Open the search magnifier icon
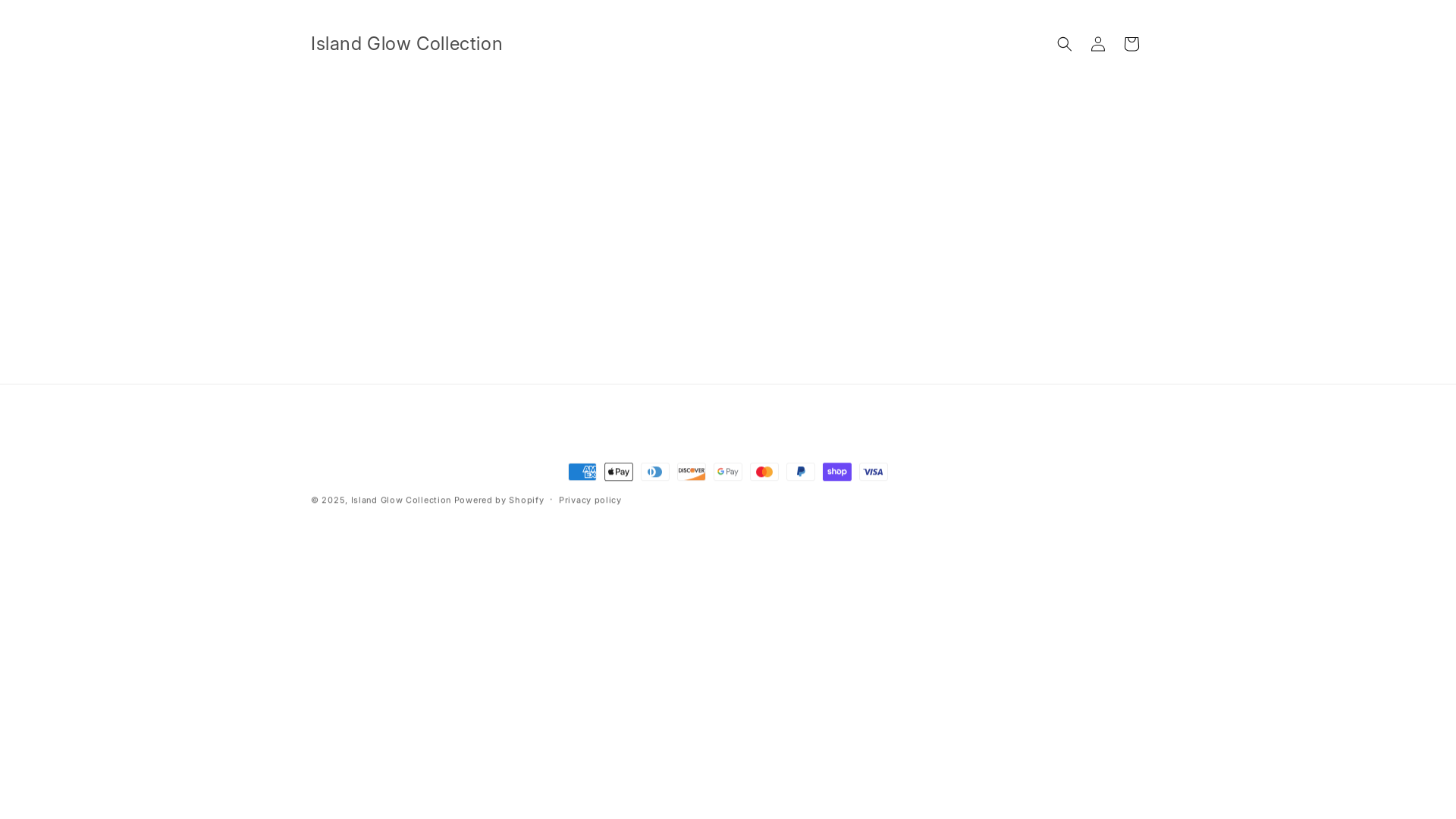1456x819 pixels. coord(1065,44)
